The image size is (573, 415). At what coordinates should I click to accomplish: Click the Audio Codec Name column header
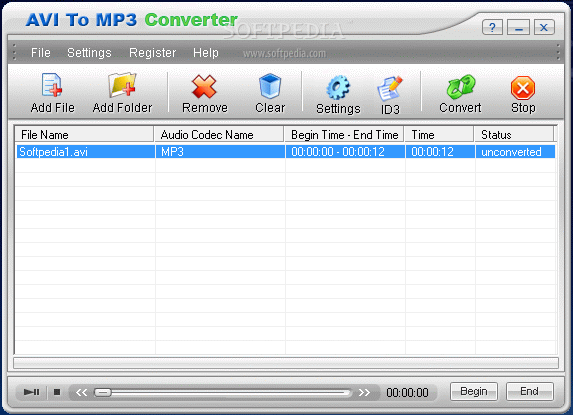point(219,134)
